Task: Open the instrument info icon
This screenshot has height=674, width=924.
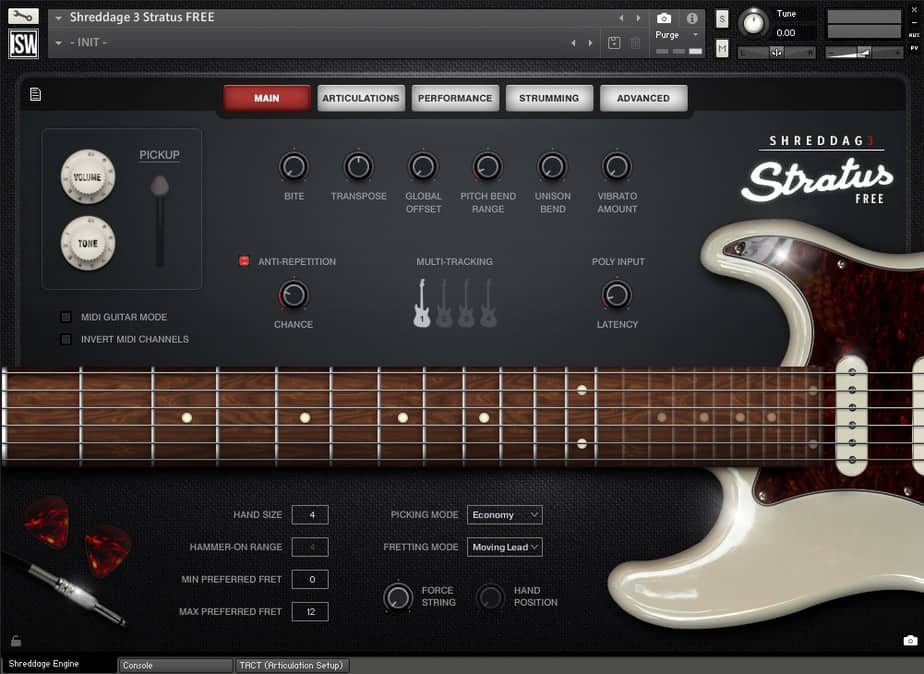Action: pos(692,18)
